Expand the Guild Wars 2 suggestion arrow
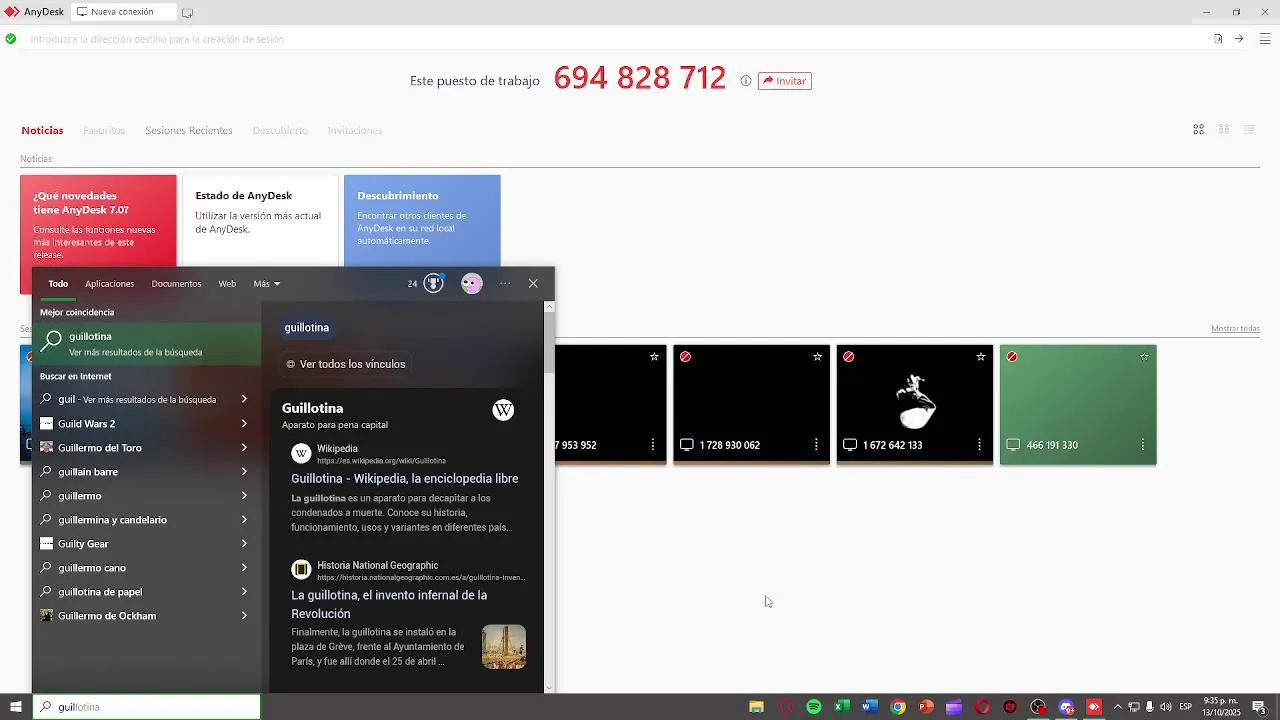This screenshot has height=720, width=1280. (244, 423)
